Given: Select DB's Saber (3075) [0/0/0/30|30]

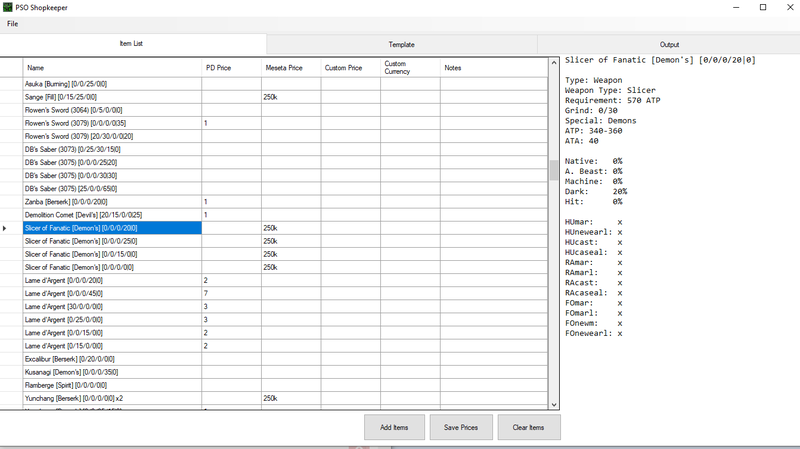Looking at the screenshot, I should point(112,176).
